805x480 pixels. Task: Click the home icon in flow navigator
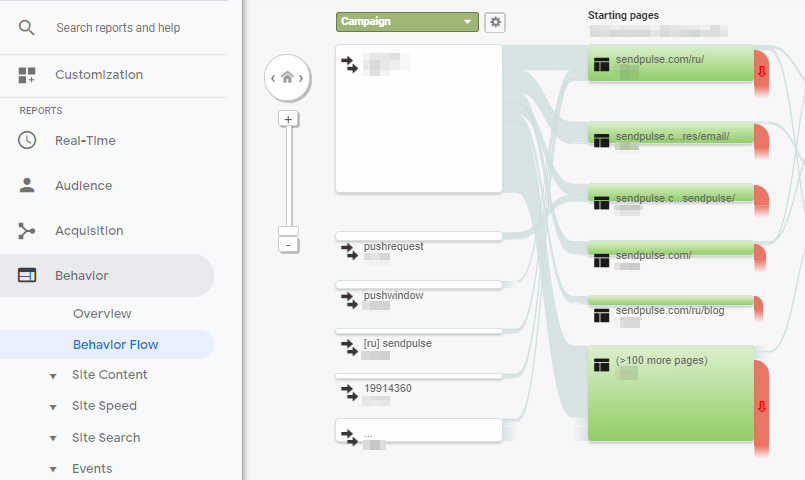[288, 78]
